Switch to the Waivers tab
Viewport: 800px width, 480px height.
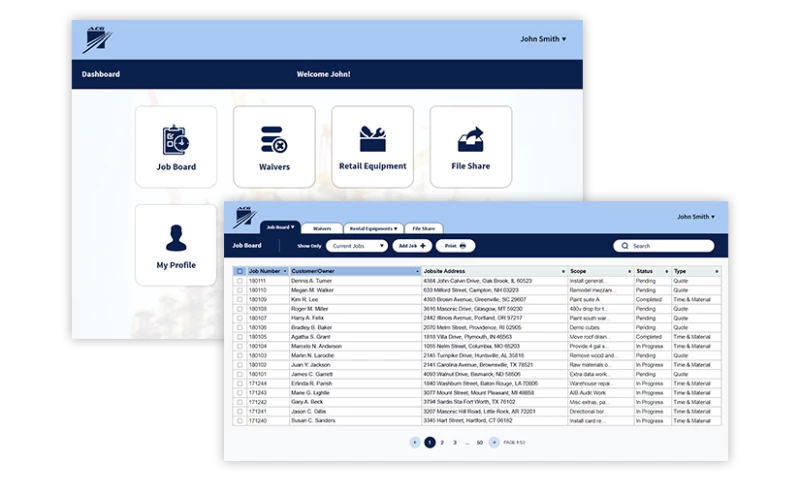322,229
